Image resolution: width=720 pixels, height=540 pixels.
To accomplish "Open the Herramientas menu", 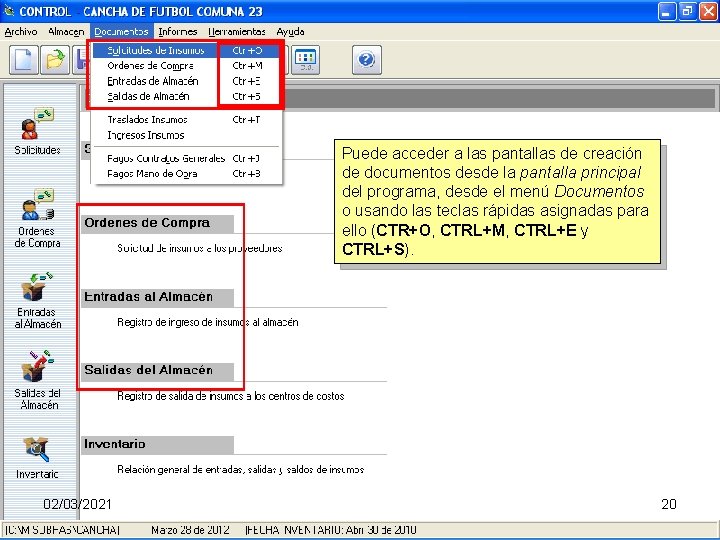I will (x=237, y=32).
